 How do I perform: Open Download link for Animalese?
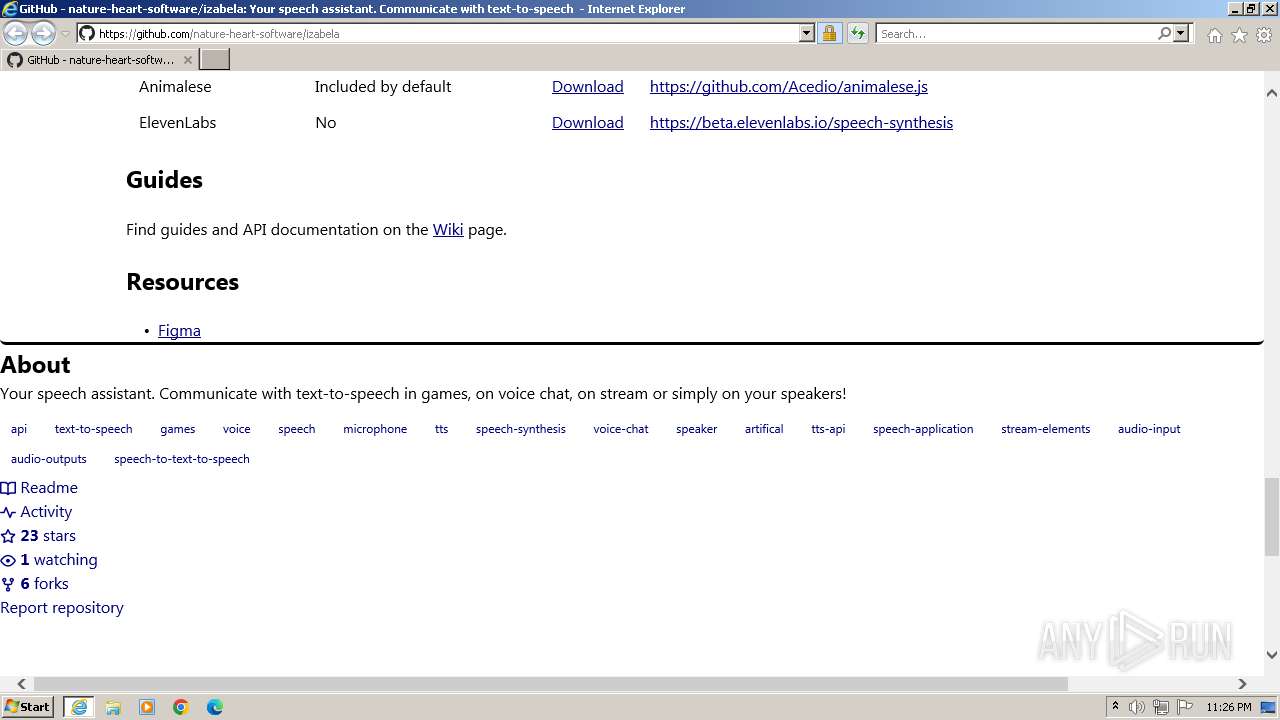coord(587,87)
